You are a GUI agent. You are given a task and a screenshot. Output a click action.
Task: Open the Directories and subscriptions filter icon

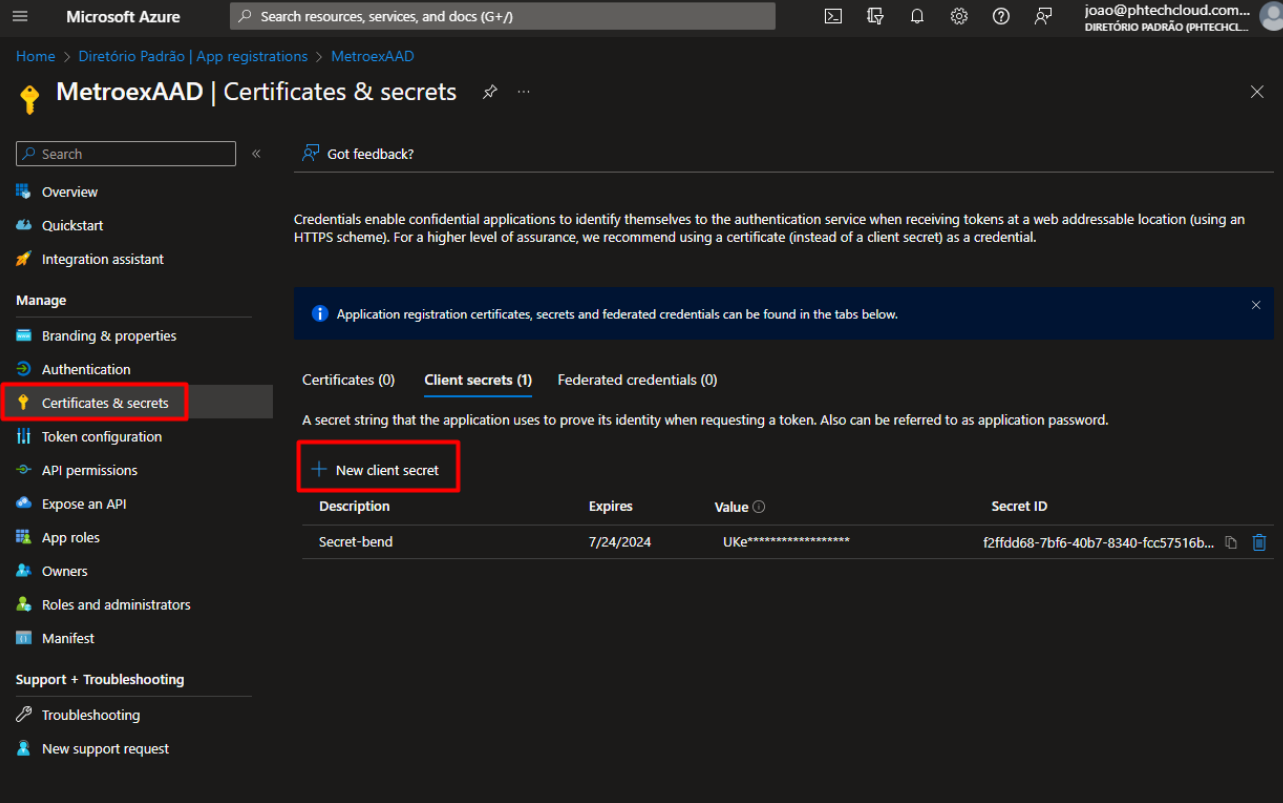pyautogui.click(x=876, y=16)
